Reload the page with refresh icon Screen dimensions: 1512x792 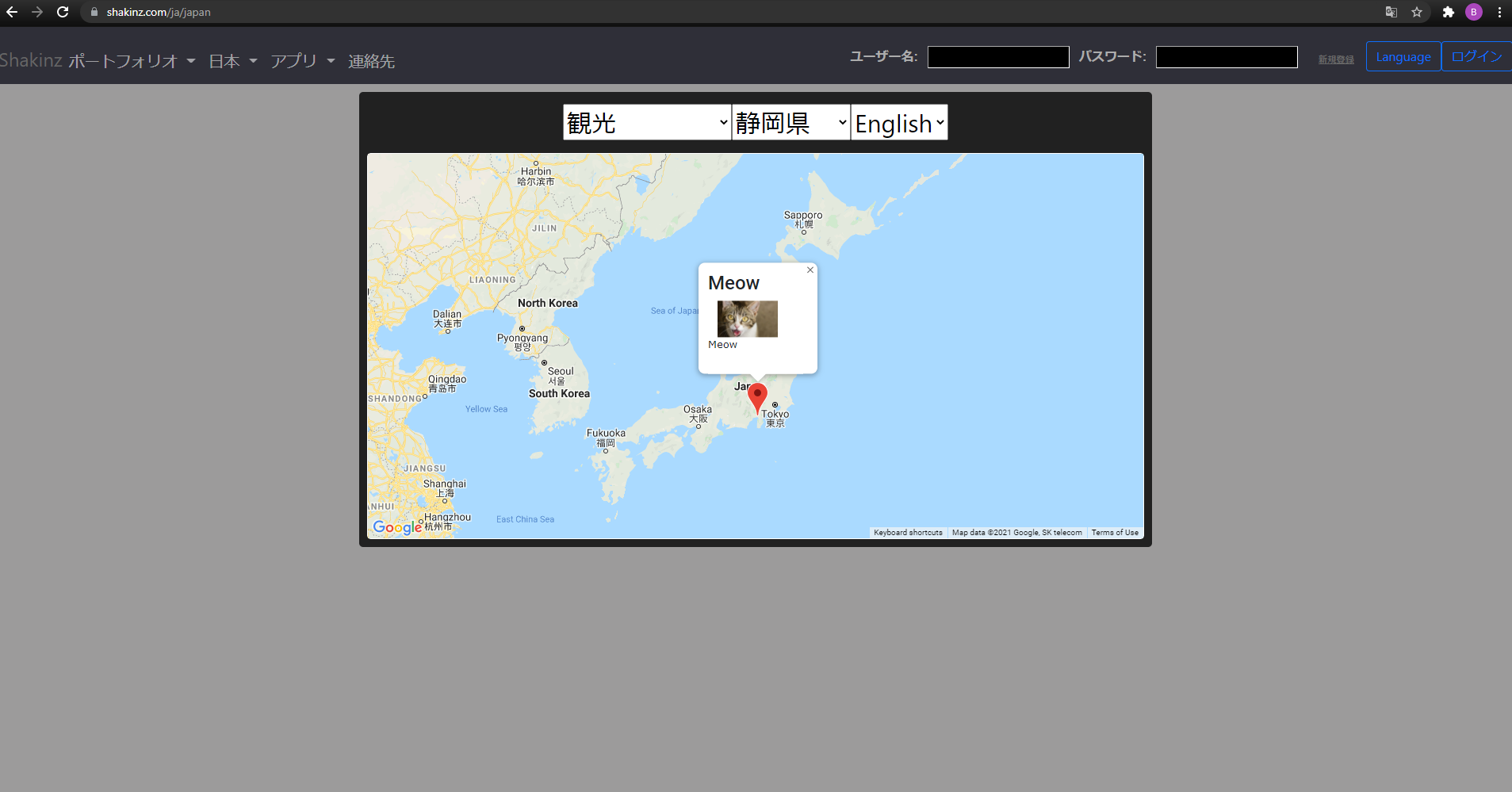(63, 12)
